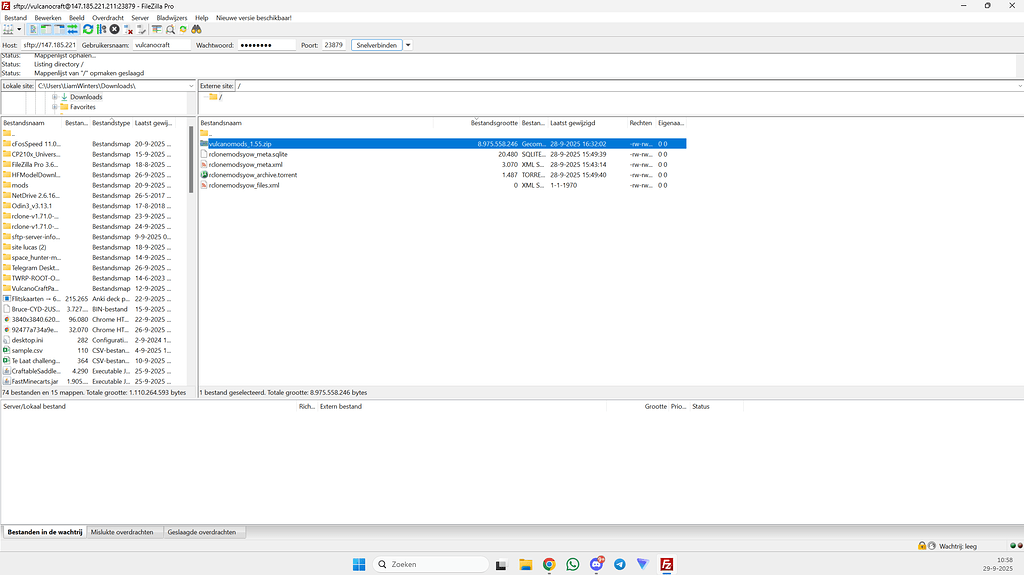The height and width of the screenshot is (575, 1024).
Task: Sort local files by Bestandstype column
Action: tap(111, 123)
